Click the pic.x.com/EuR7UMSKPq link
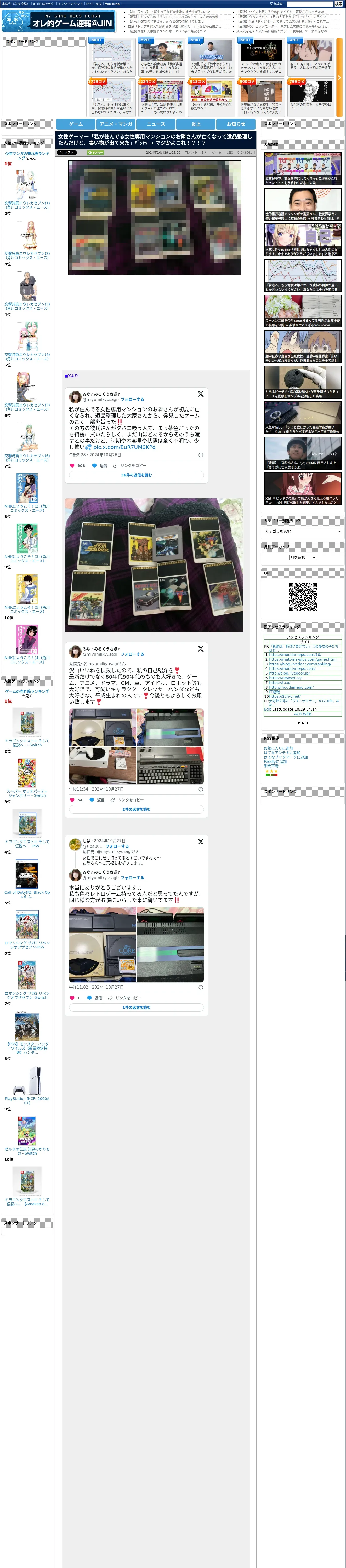This screenshot has height=1568, width=346. point(124,447)
